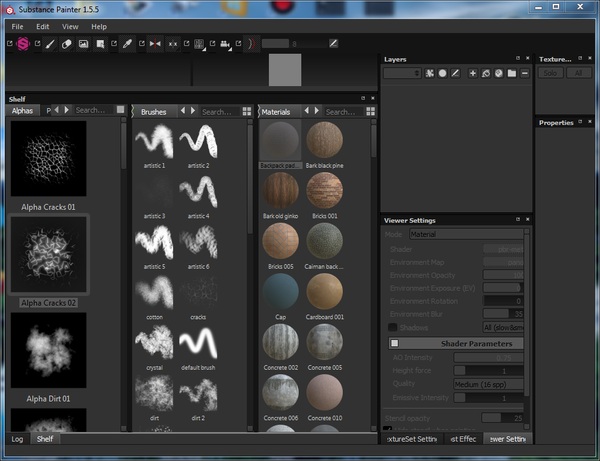Viewport: 600px width, 461px height.
Task: Toggle the Solo texture button
Action: pos(551,73)
